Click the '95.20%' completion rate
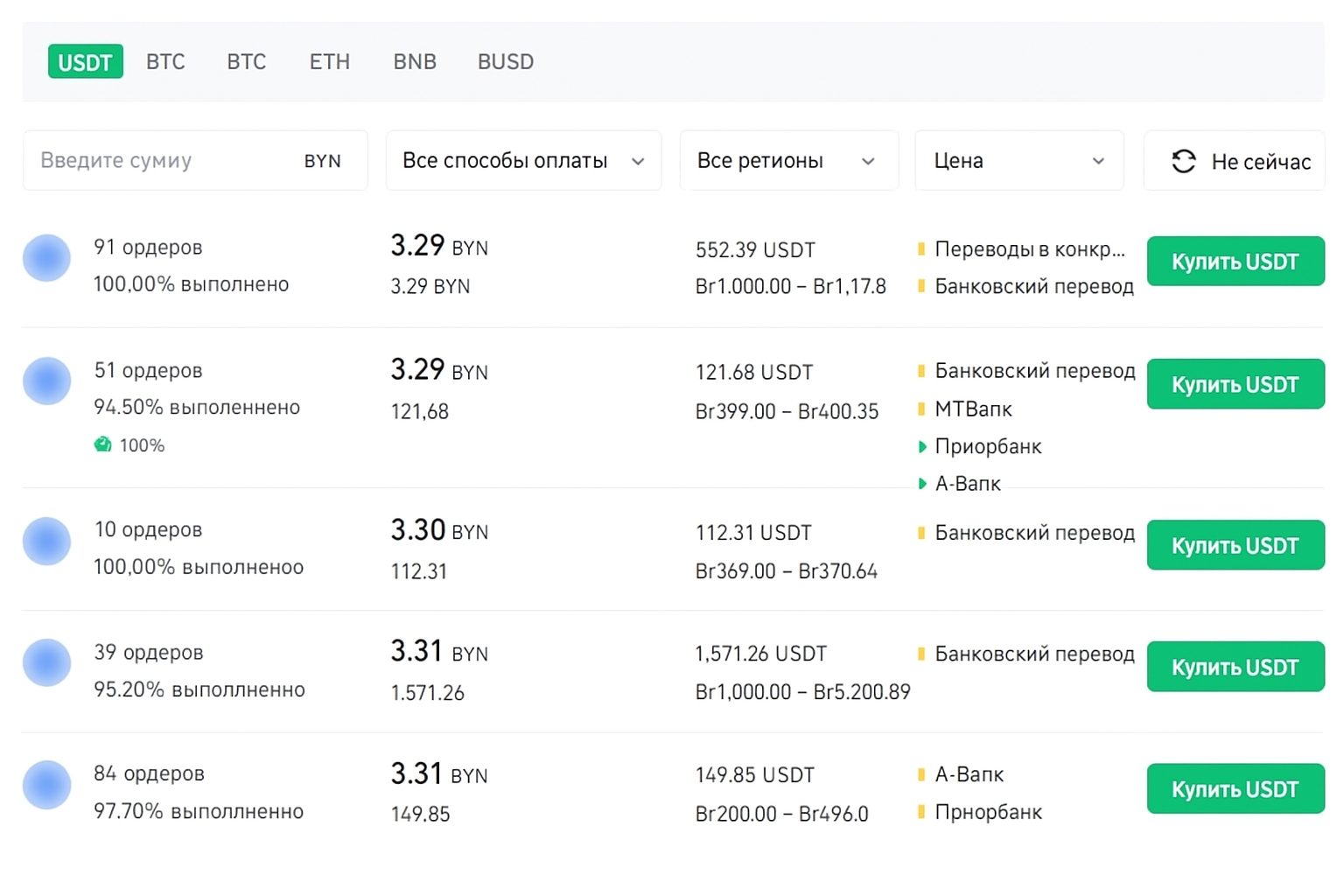This screenshot has width=1344, height=896. 129,689
